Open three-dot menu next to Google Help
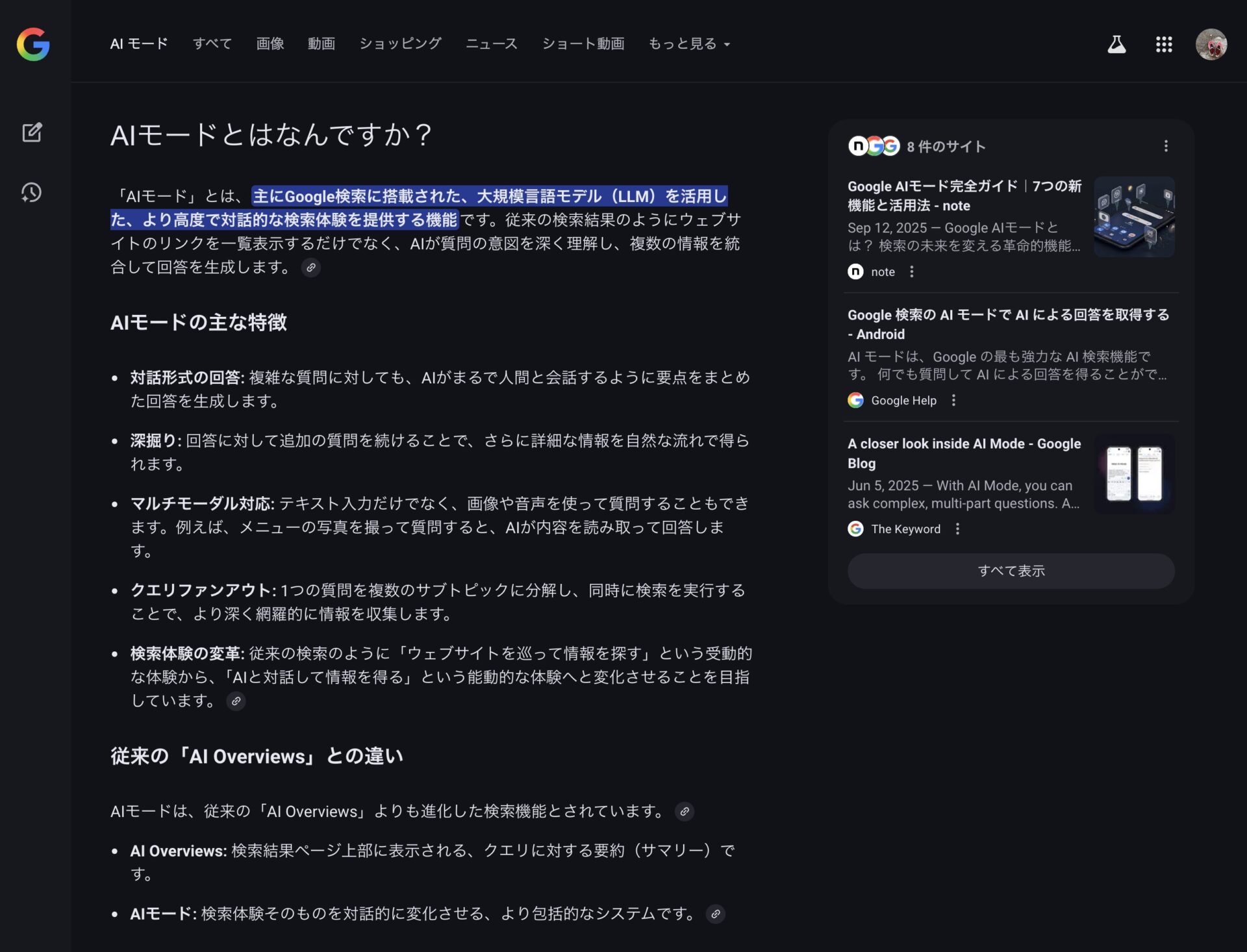The height and width of the screenshot is (952, 1247). click(953, 400)
